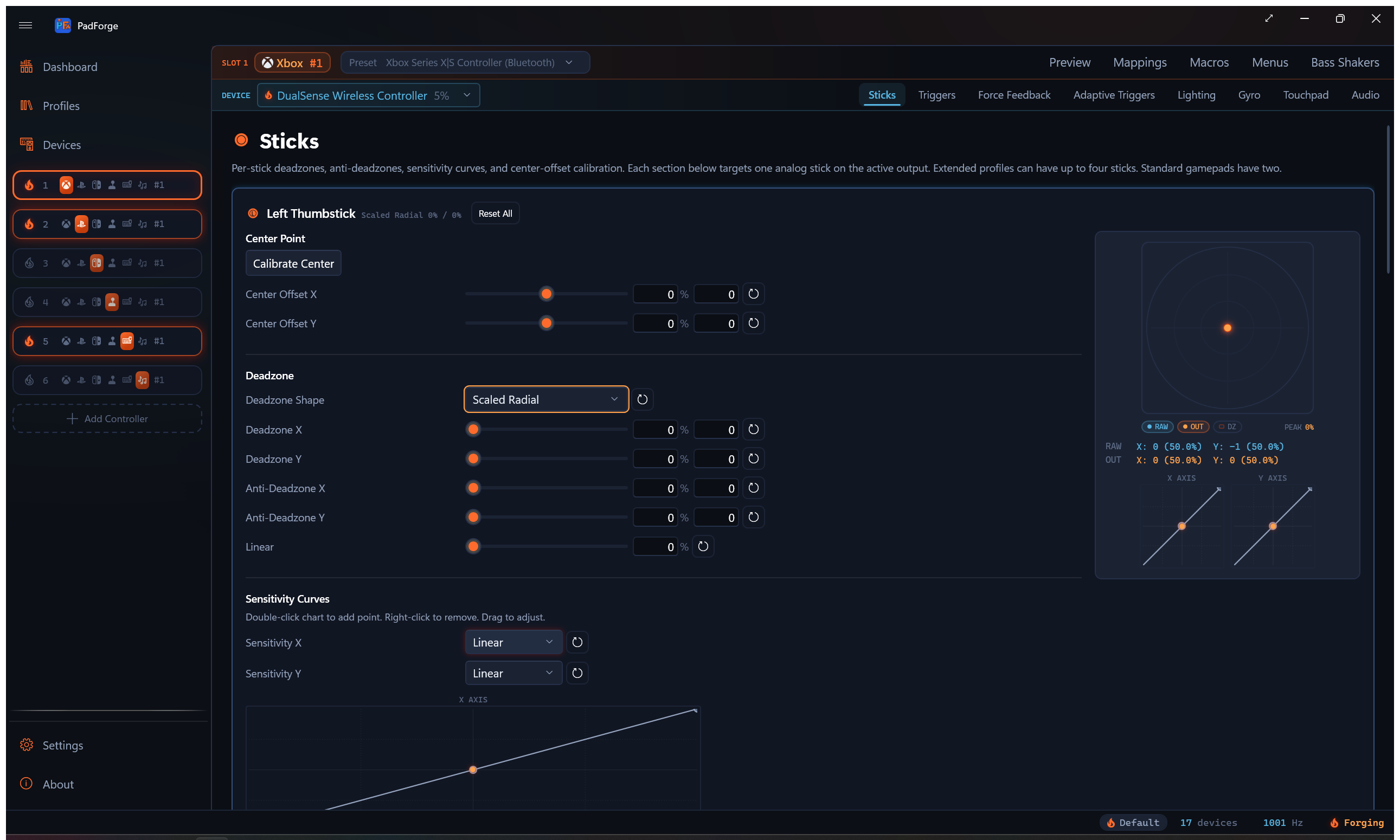Switch to the Gyro sub-tab
The image size is (1400, 840).
tap(1249, 95)
